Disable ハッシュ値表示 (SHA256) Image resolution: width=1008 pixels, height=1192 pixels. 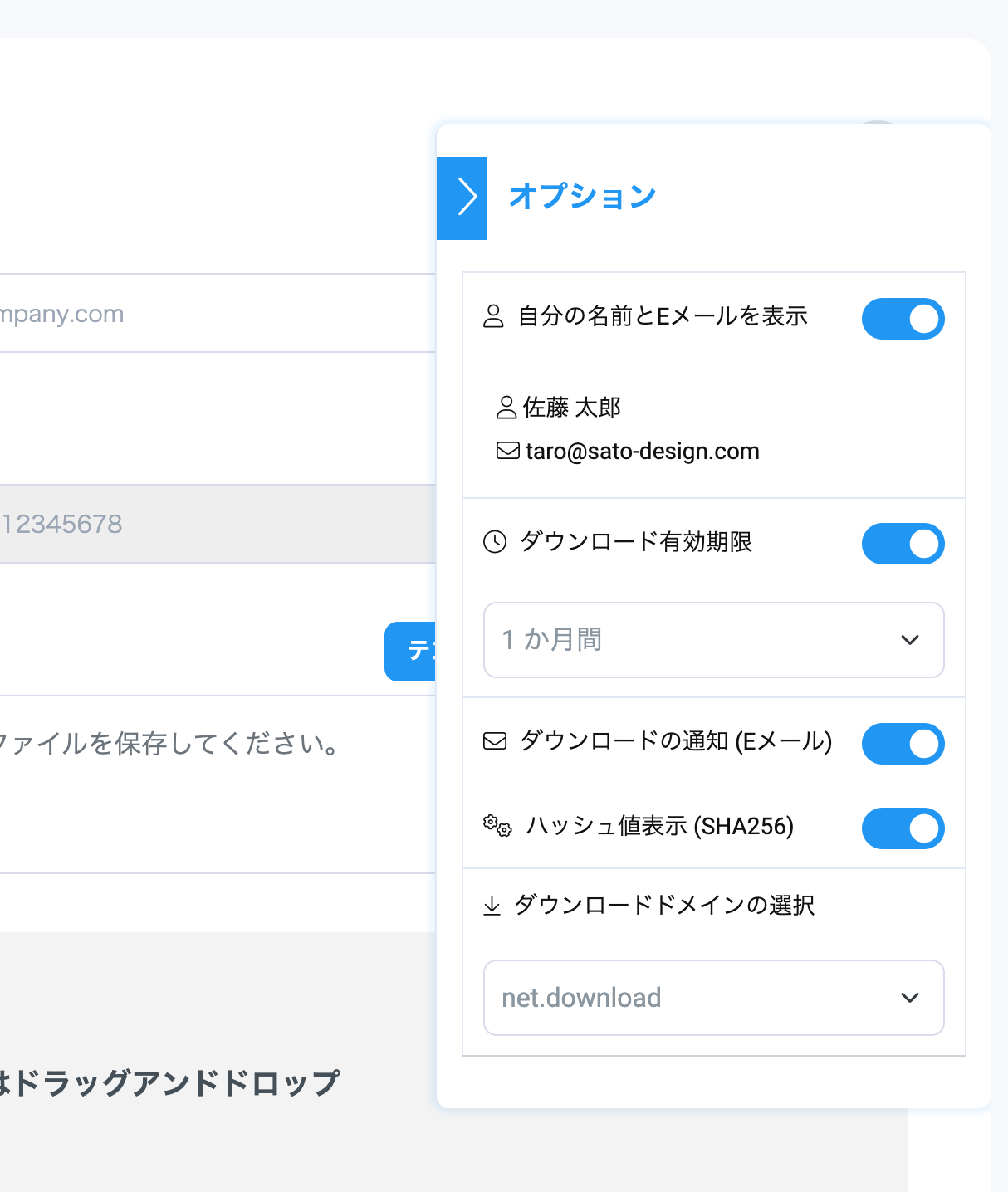(x=903, y=828)
